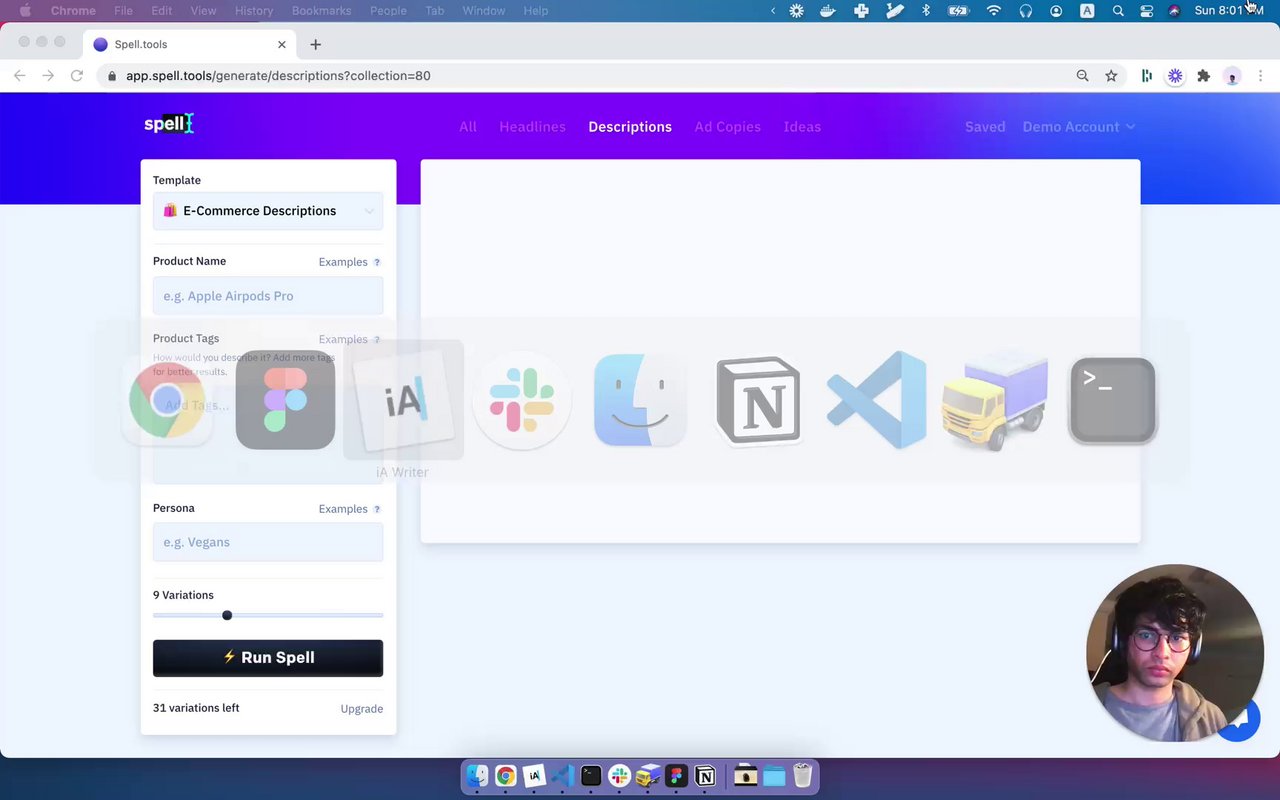This screenshot has width=1280, height=800.
Task: Click the Spell.tools browser tab
Action: coord(190,44)
